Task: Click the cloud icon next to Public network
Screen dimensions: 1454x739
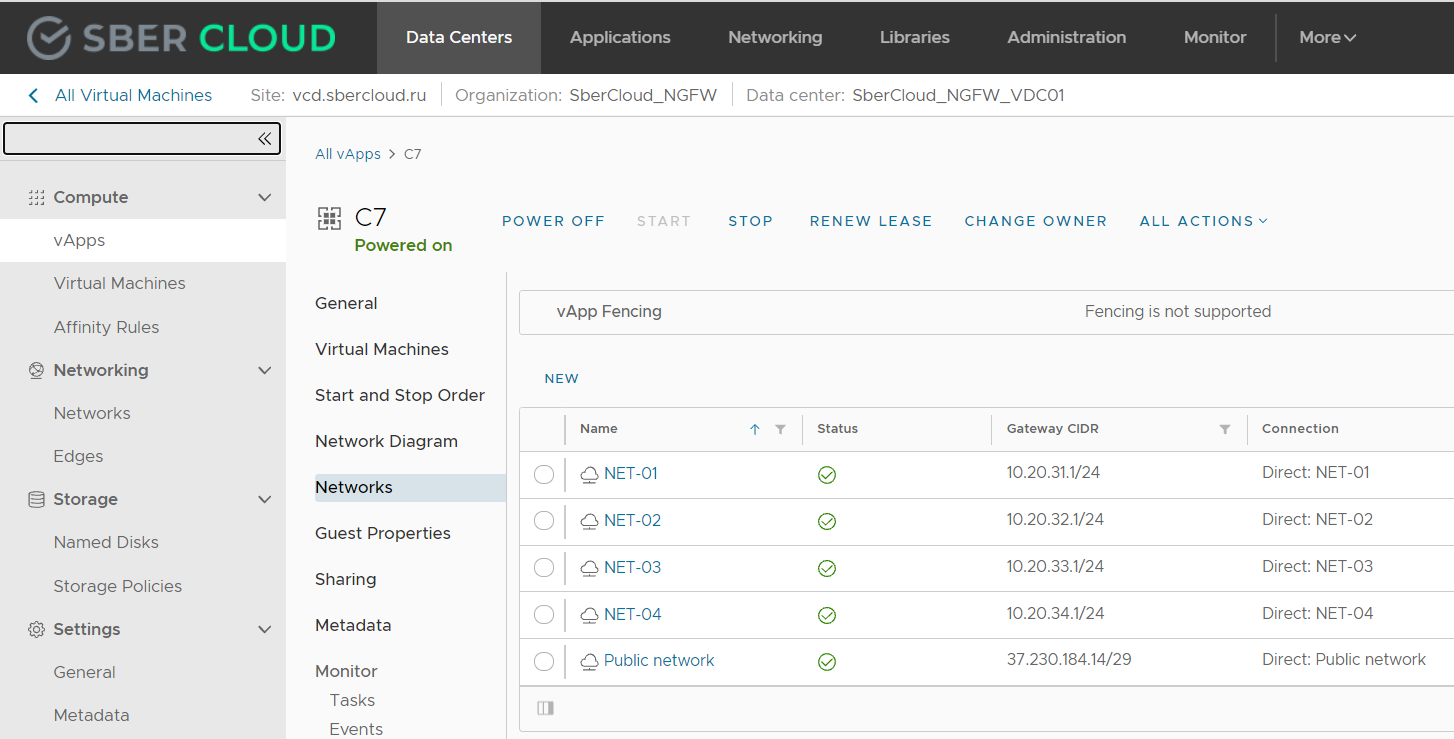Action: (590, 661)
